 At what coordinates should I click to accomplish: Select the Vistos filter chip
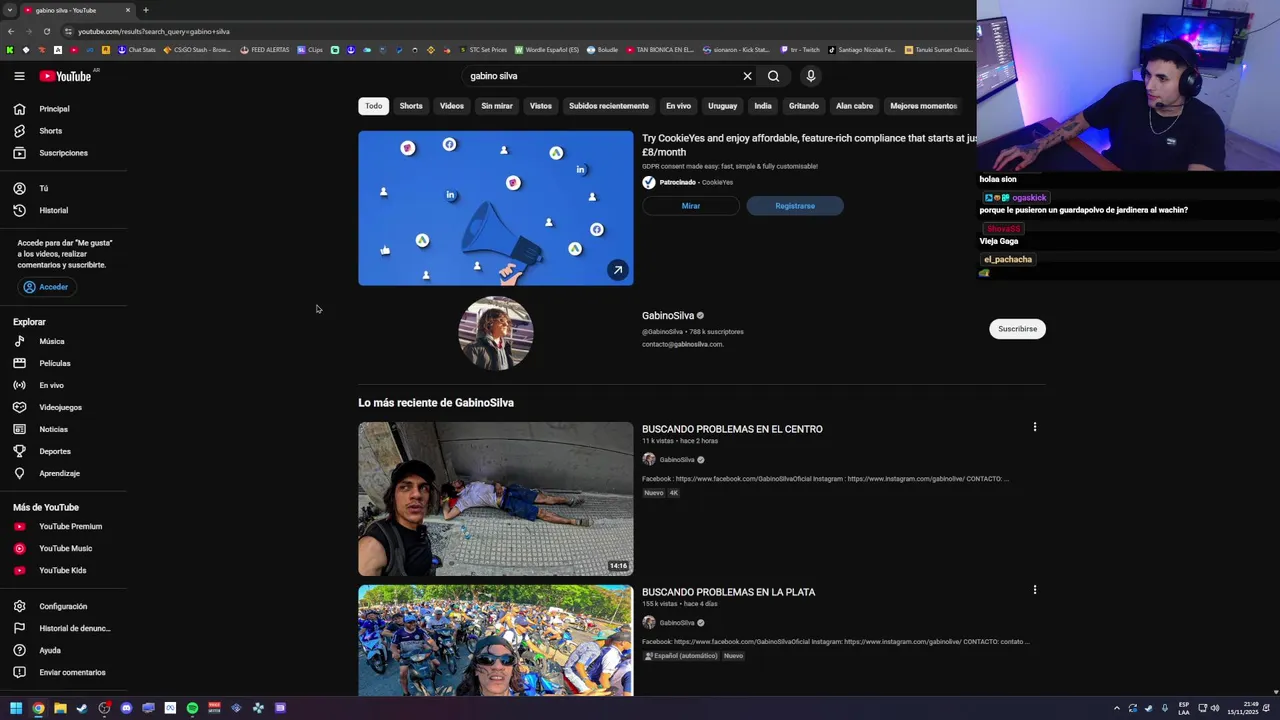[541, 106]
